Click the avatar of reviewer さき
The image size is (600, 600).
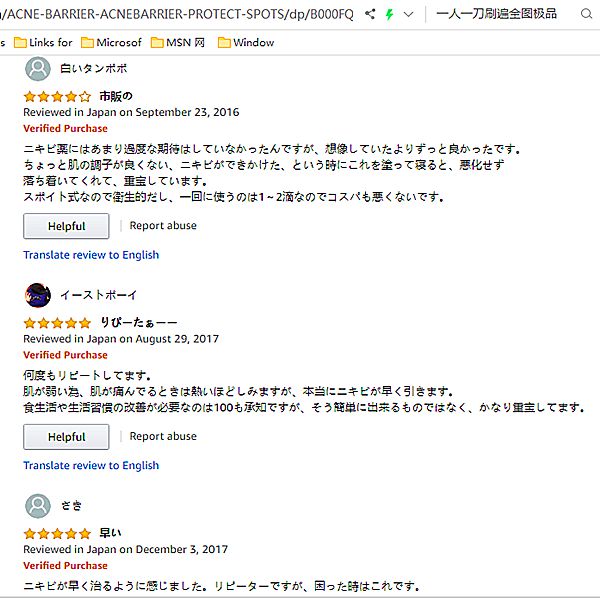click(38, 505)
